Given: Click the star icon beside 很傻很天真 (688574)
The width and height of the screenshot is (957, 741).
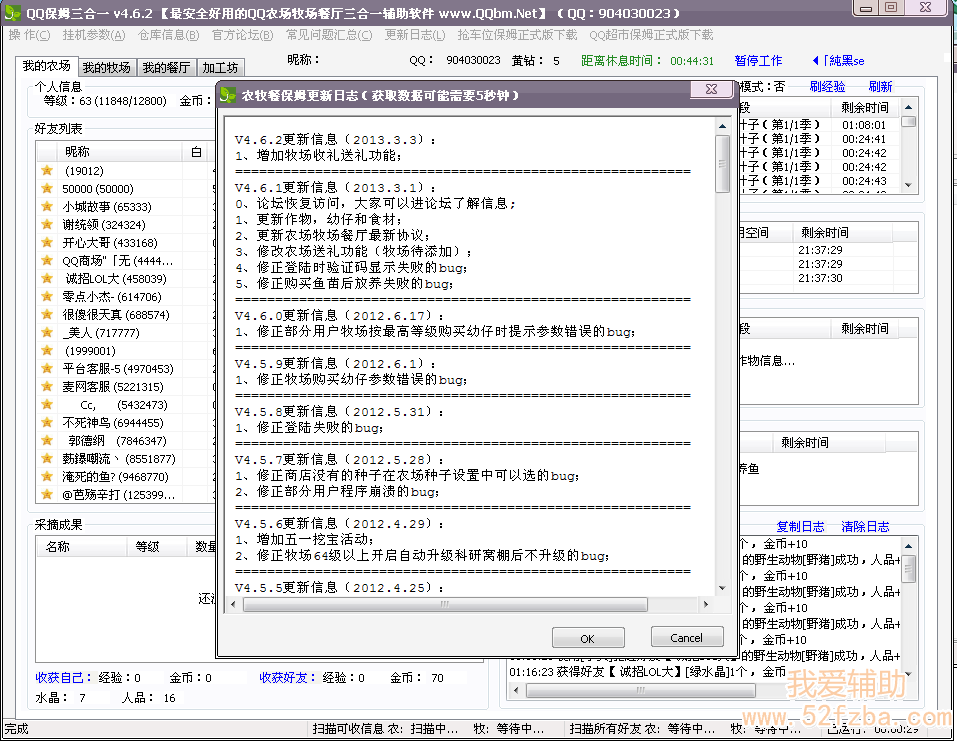Looking at the screenshot, I should [46, 314].
